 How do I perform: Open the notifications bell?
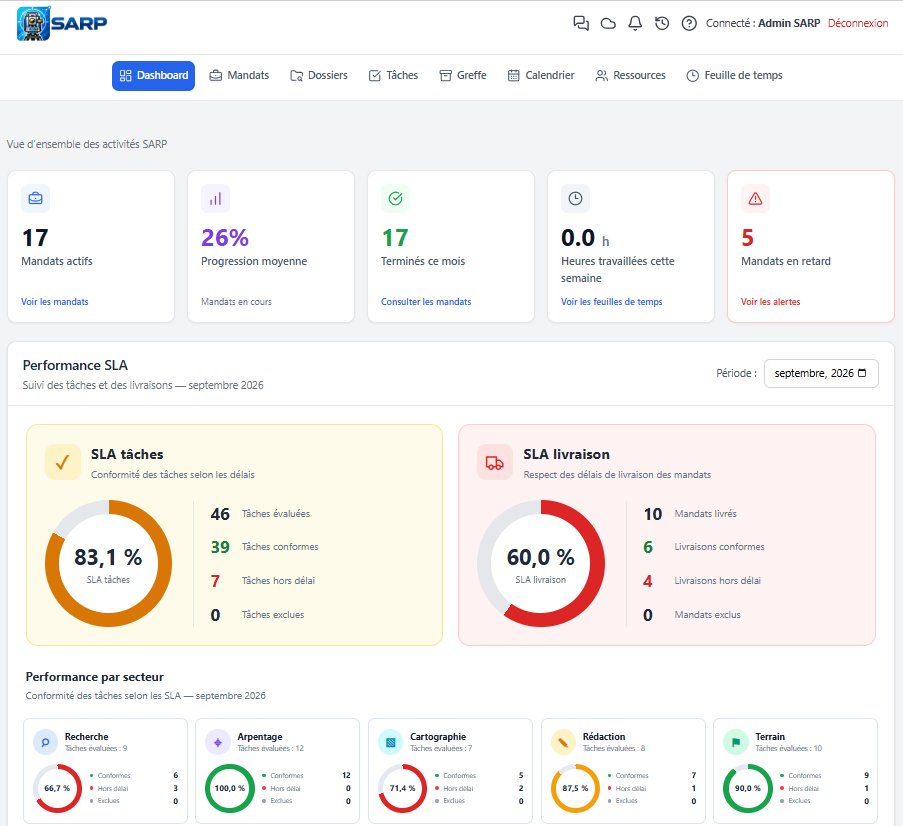[x=635, y=23]
